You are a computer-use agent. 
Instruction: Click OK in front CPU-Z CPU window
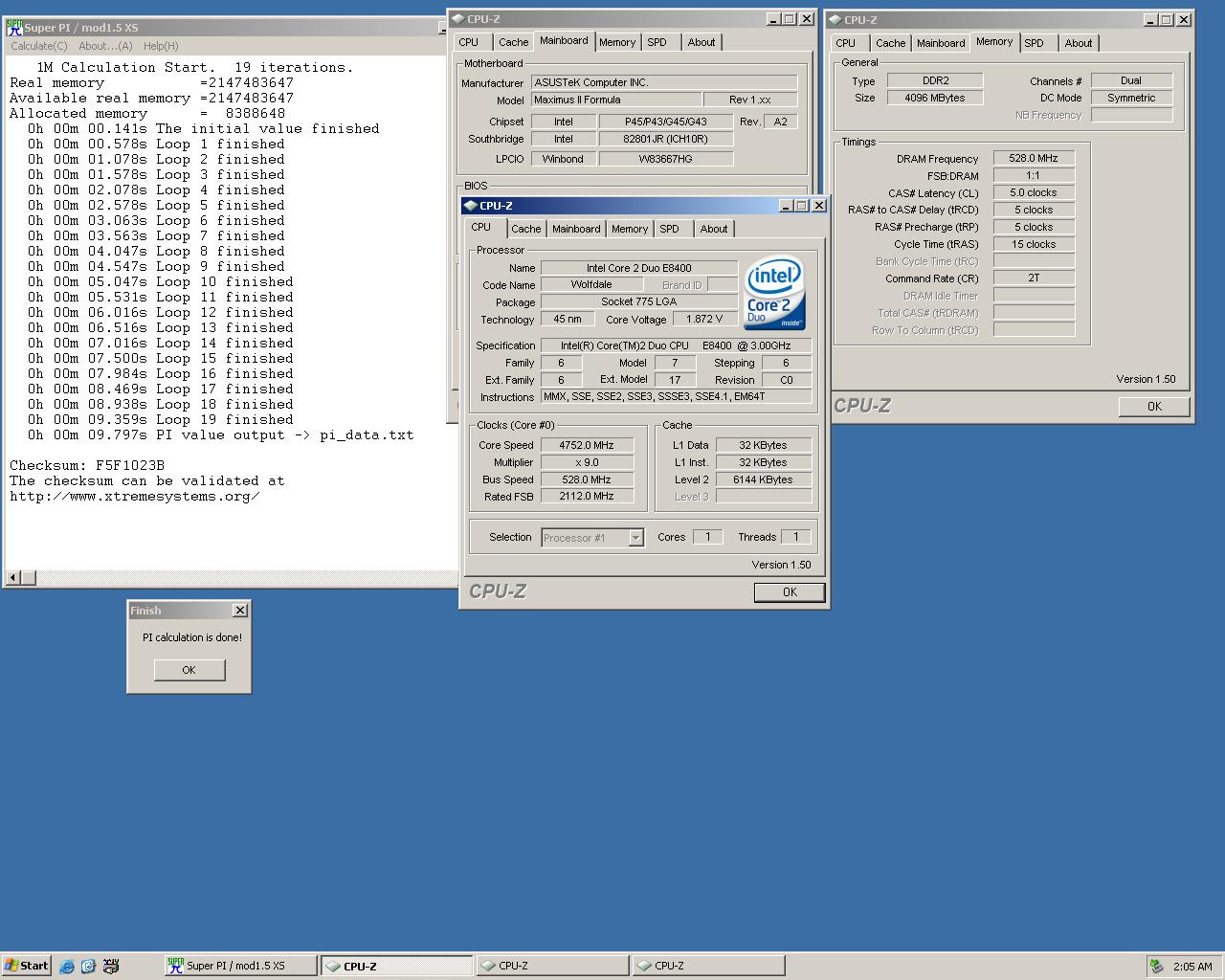790,592
